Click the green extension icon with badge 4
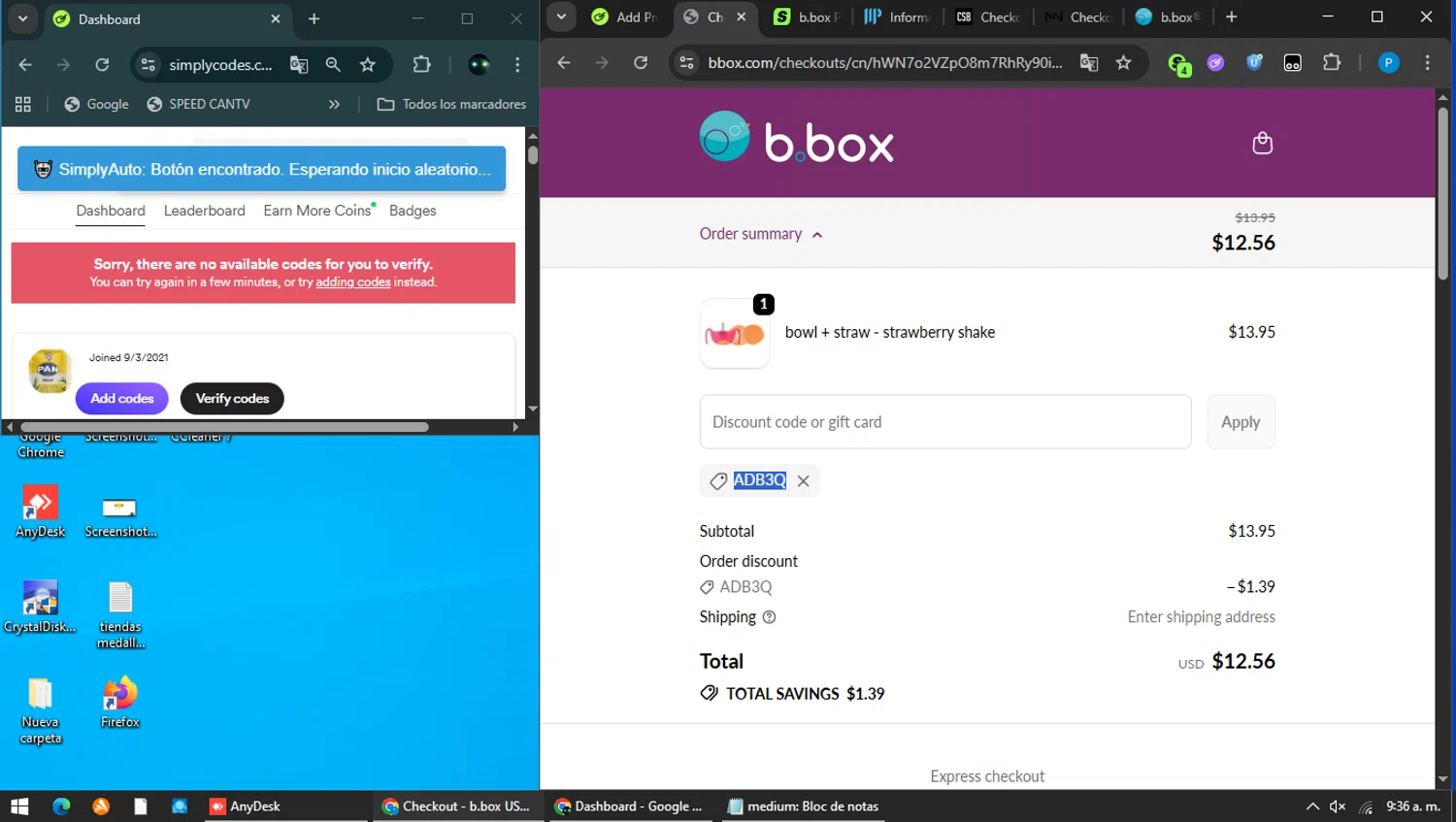1456x822 pixels. [x=1178, y=64]
